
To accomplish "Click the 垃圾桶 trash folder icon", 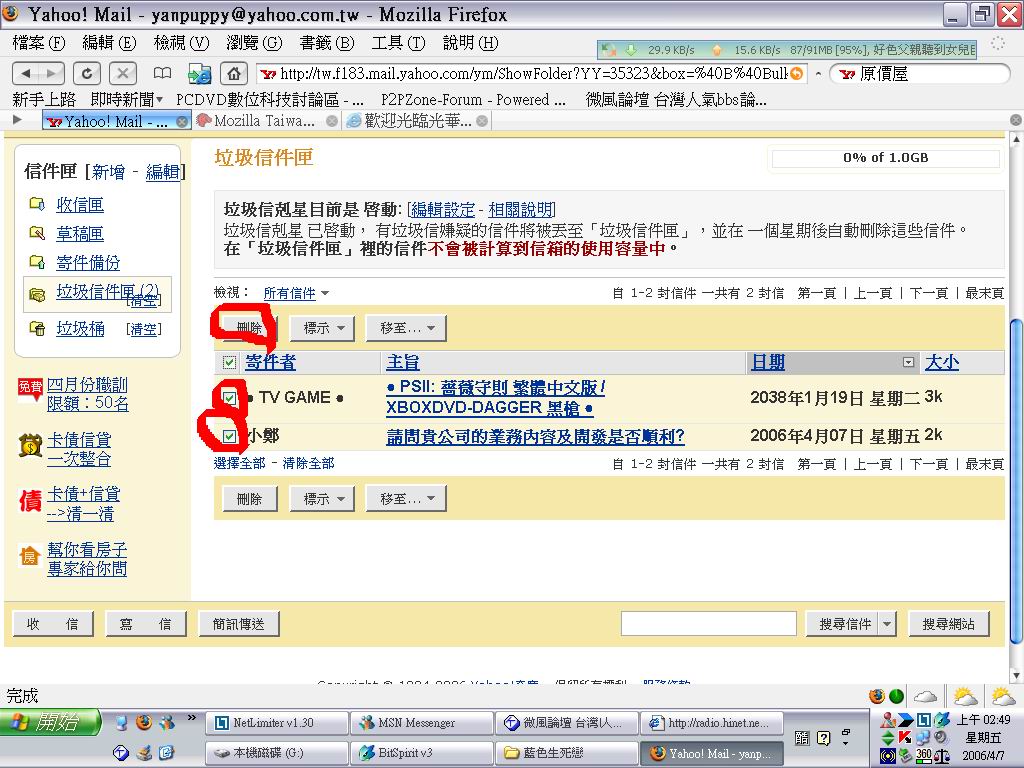I will point(37,329).
